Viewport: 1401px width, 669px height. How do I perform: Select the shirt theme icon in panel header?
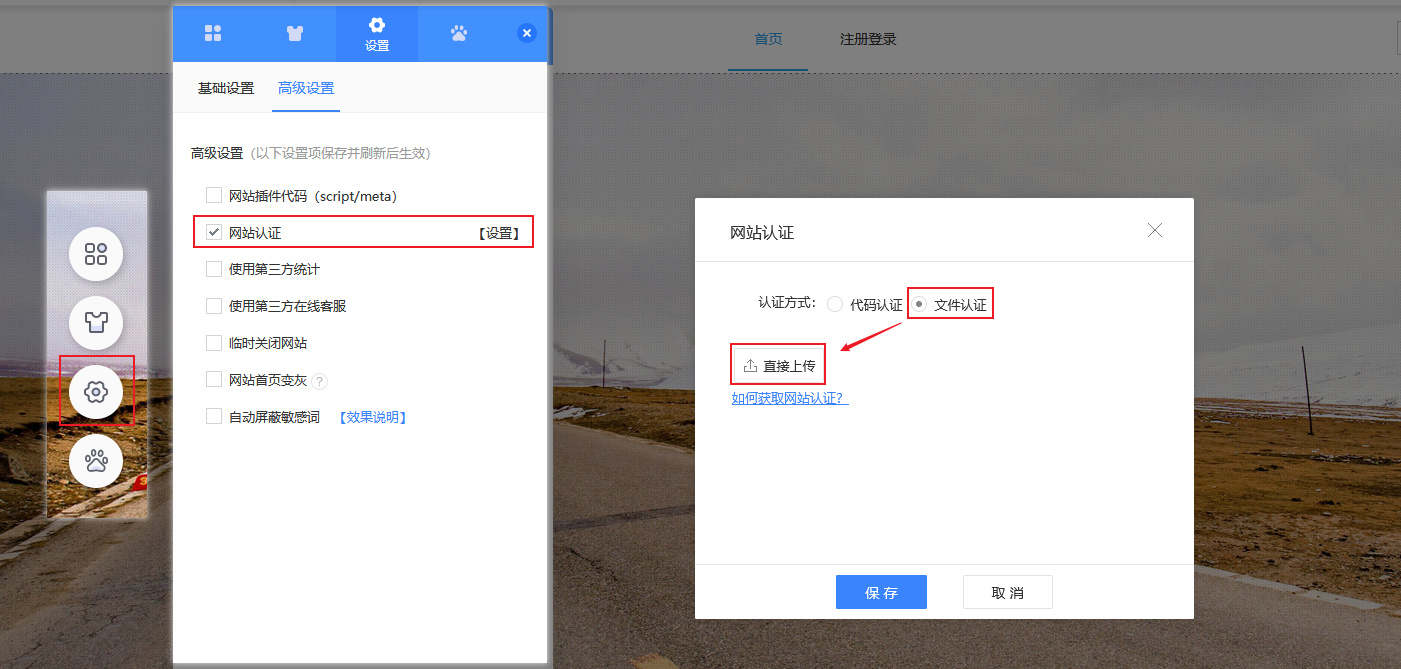[x=295, y=33]
